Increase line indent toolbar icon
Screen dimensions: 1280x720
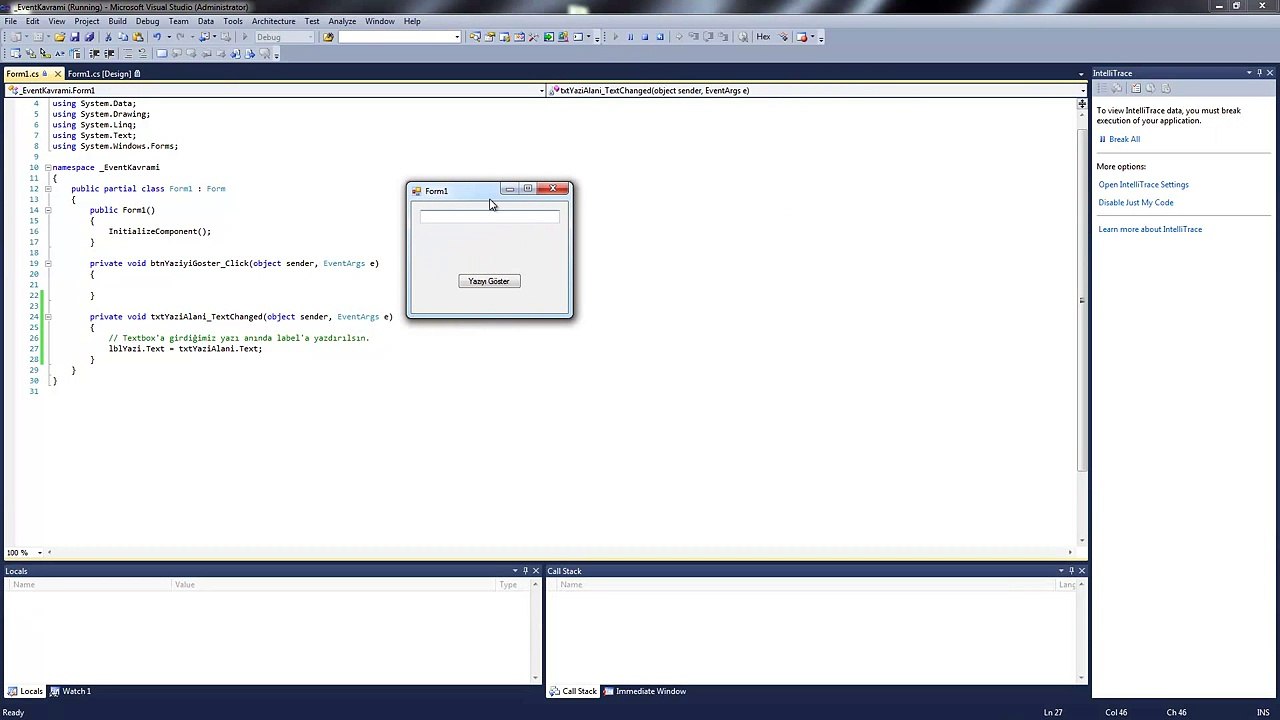point(109,53)
